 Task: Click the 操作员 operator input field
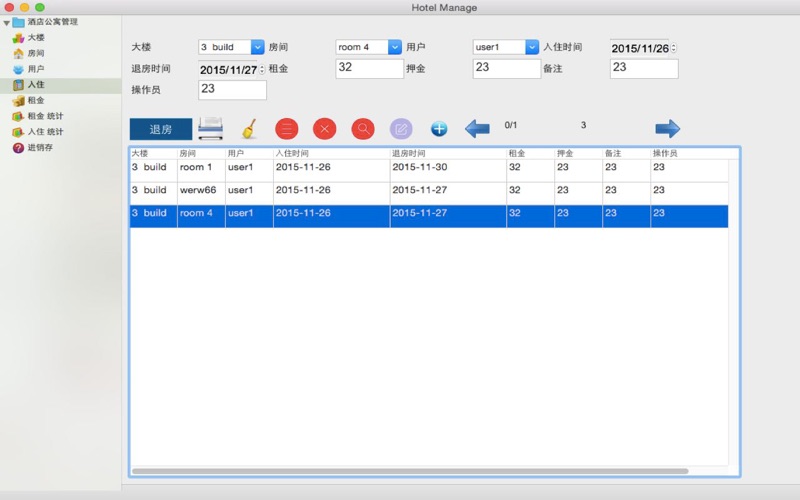click(x=232, y=90)
